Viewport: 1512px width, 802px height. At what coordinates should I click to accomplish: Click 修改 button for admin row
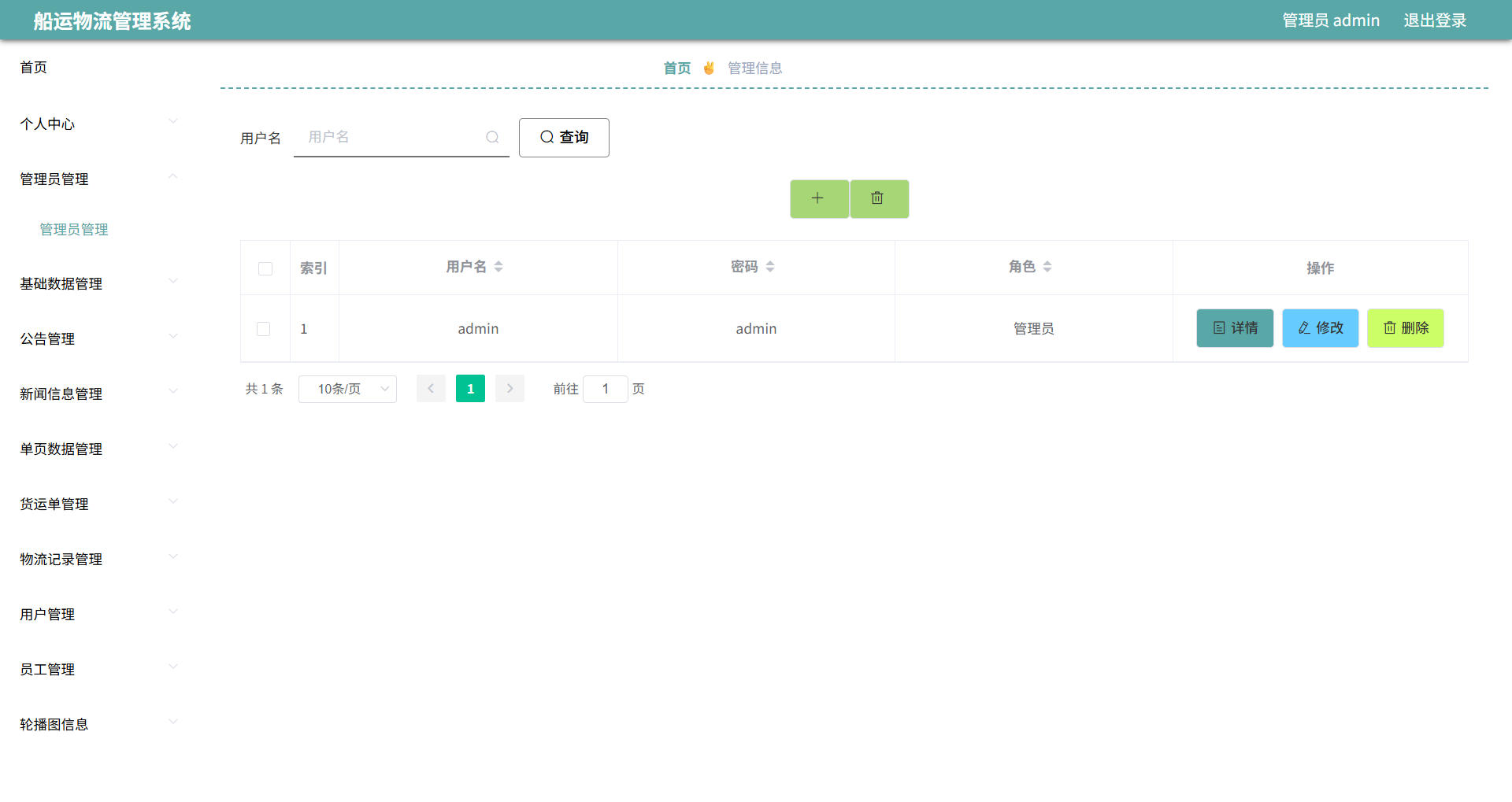1321,328
